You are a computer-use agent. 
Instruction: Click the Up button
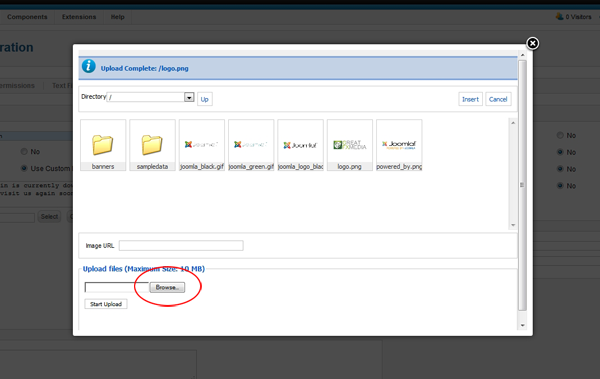[205, 99]
